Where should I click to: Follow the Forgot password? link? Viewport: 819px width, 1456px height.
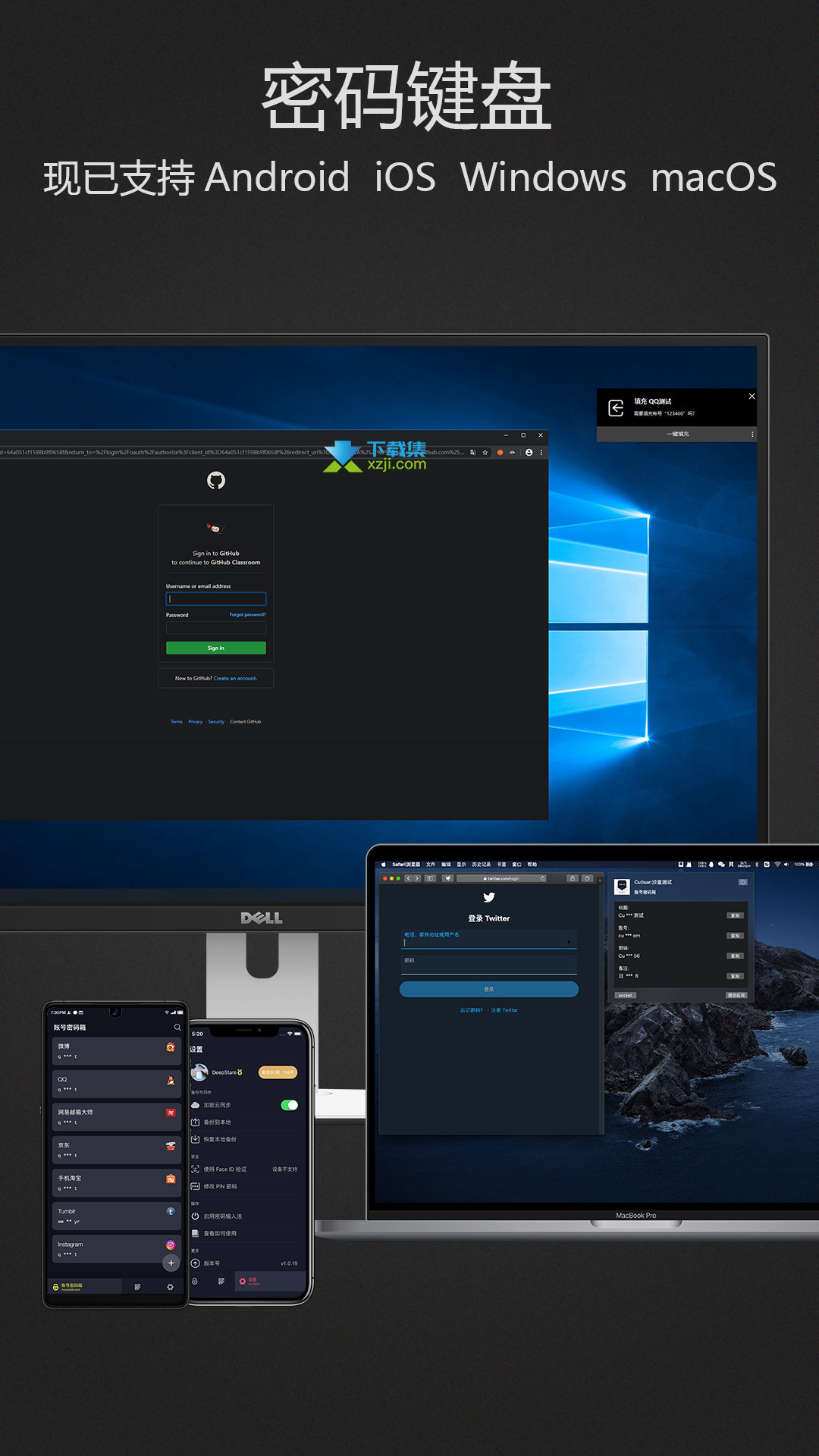pyautogui.click(x=248, y=614)
